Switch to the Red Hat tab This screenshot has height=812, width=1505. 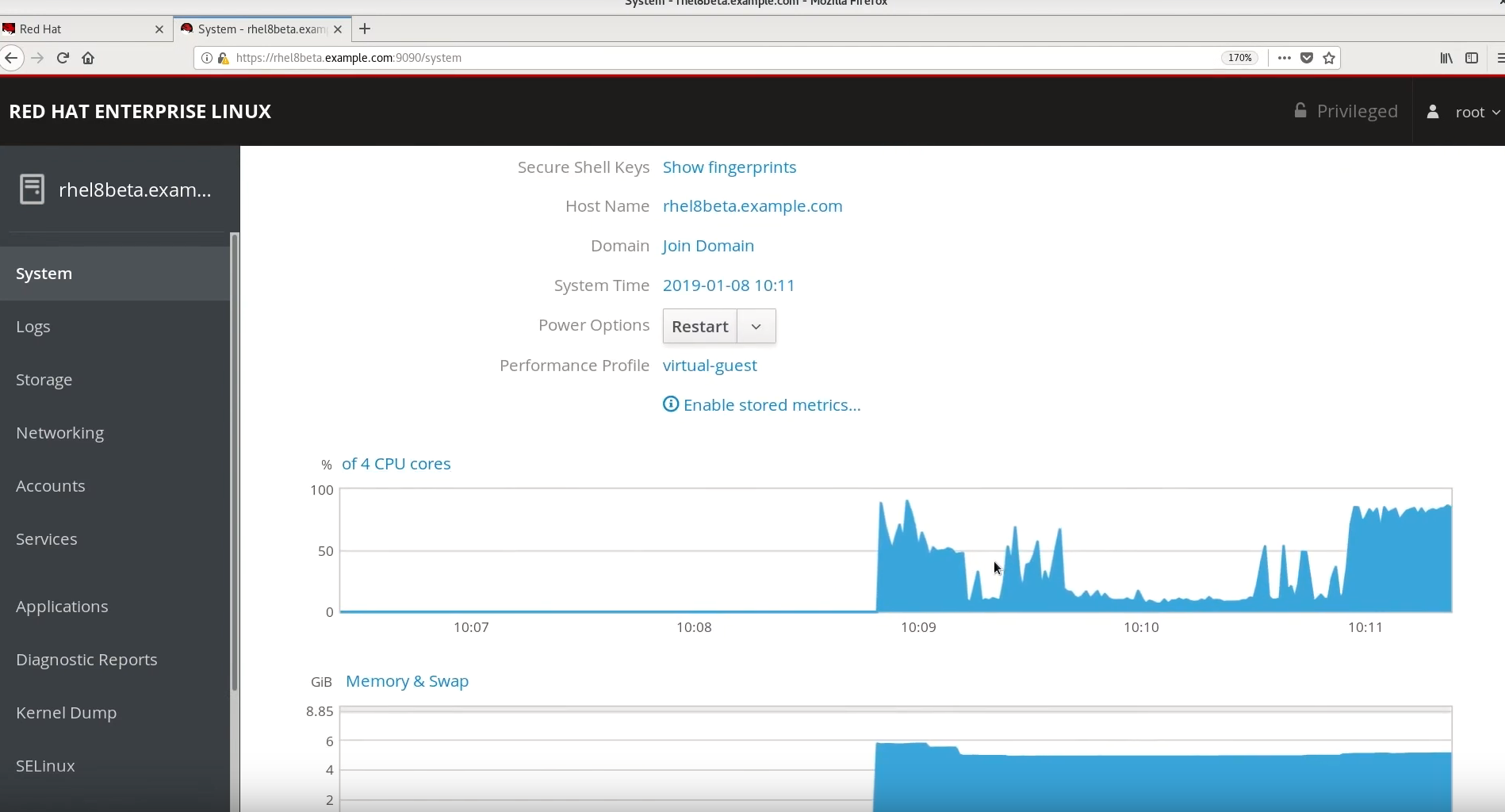point(84,29)
